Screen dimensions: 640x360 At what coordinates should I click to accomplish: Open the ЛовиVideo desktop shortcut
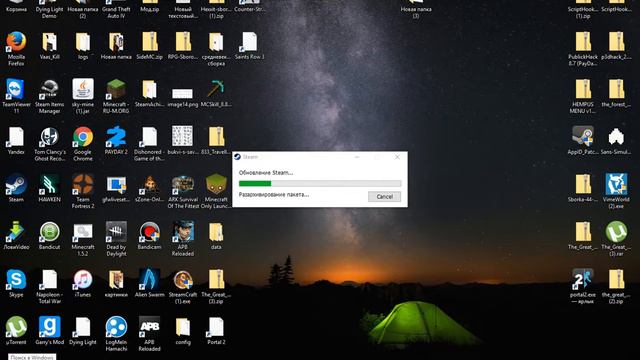click(16, 232)
